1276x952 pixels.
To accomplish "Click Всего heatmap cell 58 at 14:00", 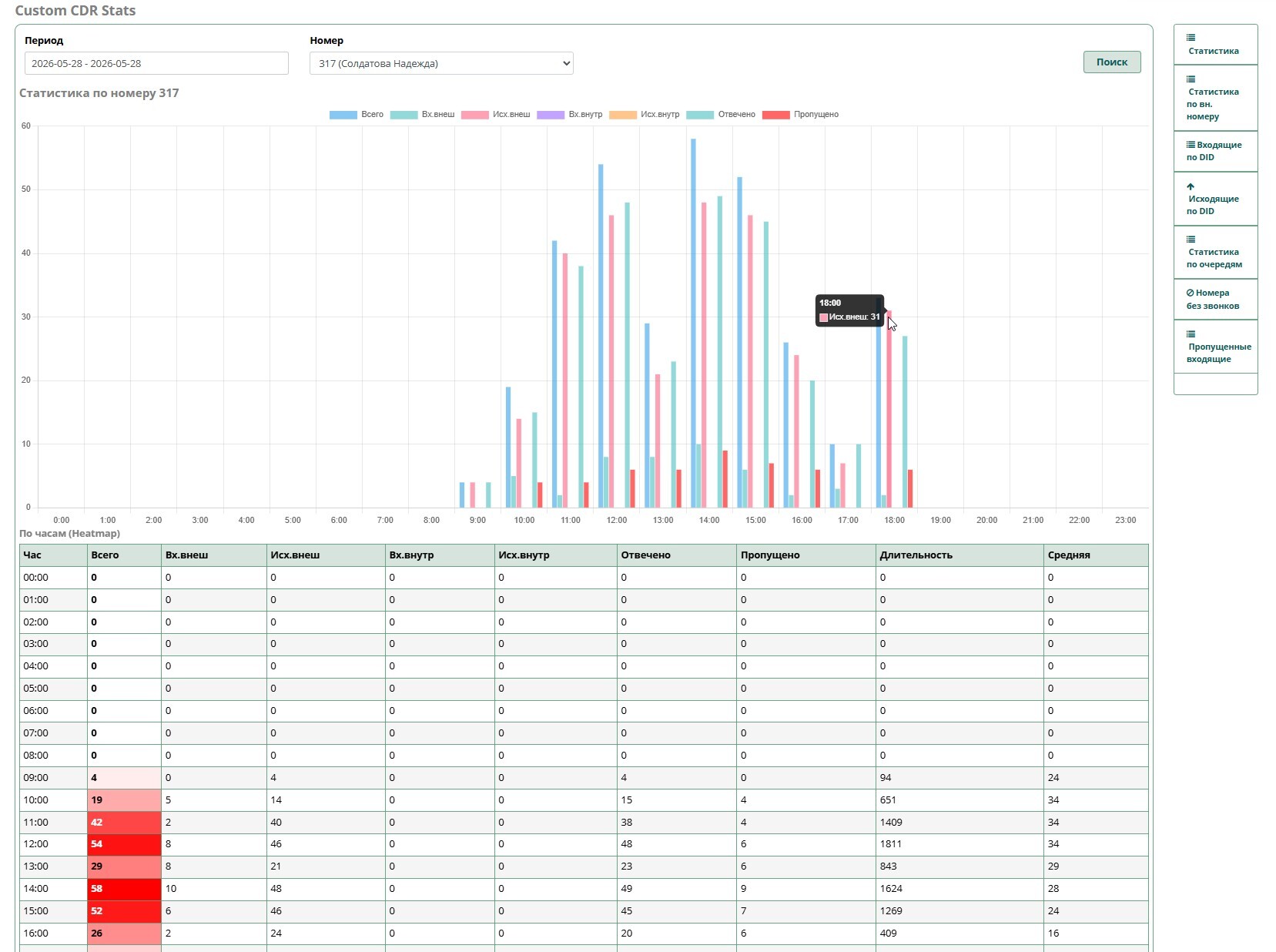I will point(124,889).
